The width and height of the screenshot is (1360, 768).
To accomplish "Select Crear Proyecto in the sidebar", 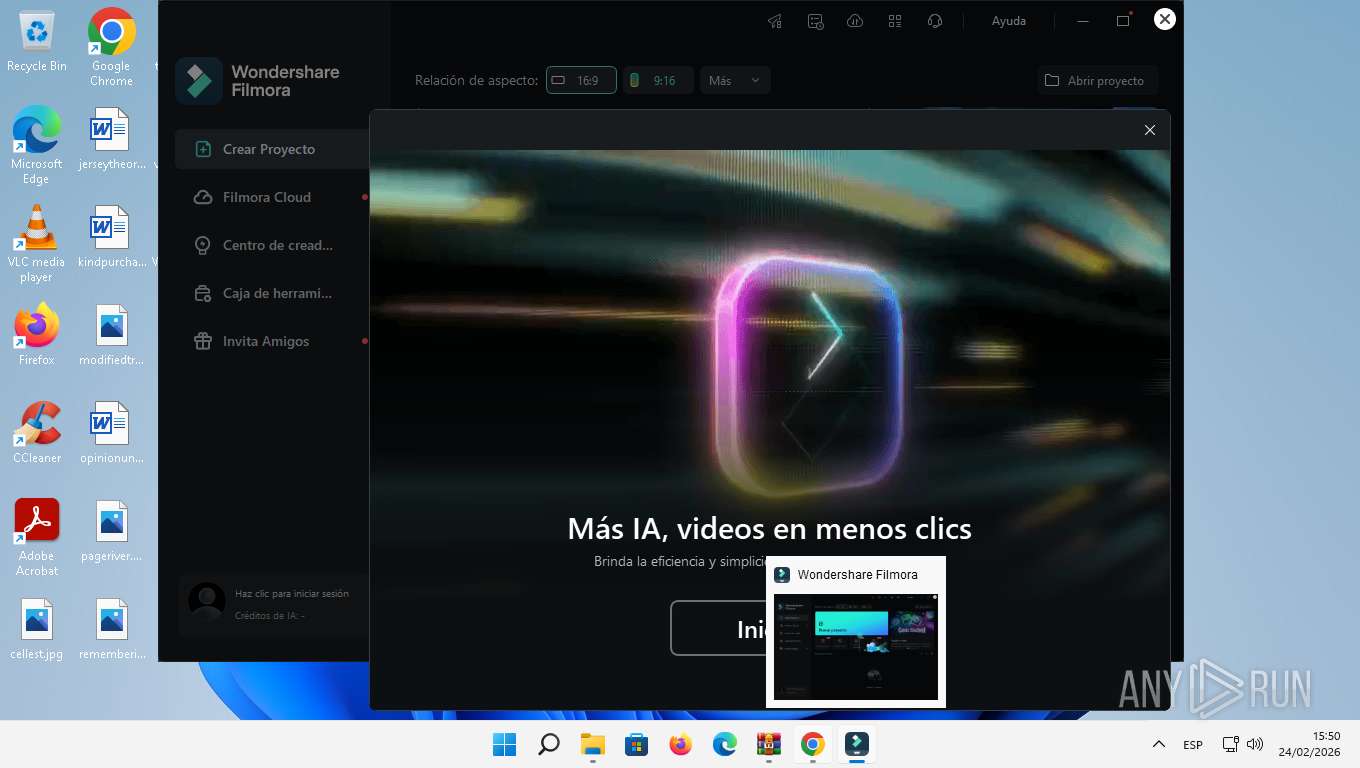I will 272,149.
